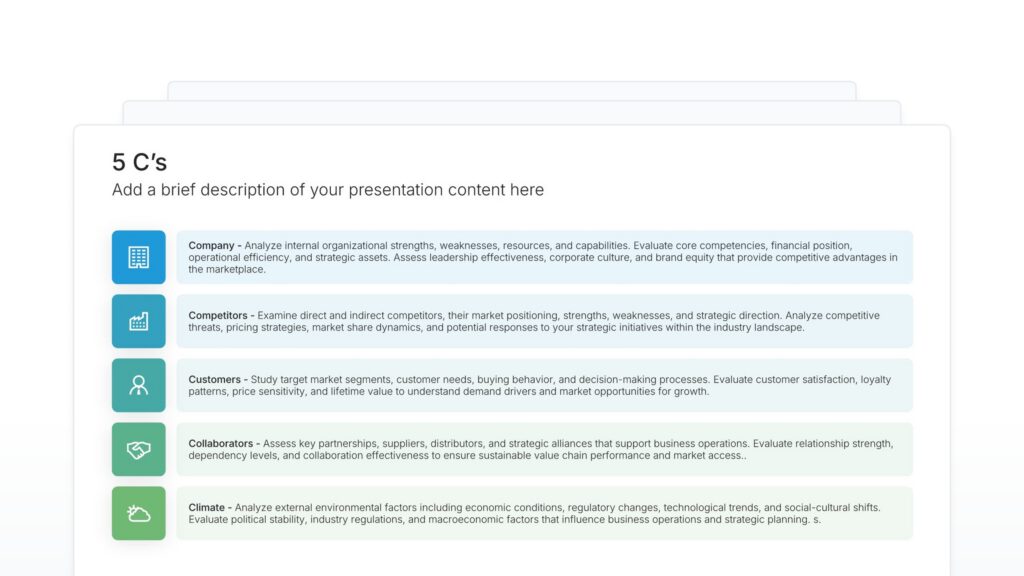Click the Climate cloud and sun icon
The image size is (1024, 576).
[138, 513]
